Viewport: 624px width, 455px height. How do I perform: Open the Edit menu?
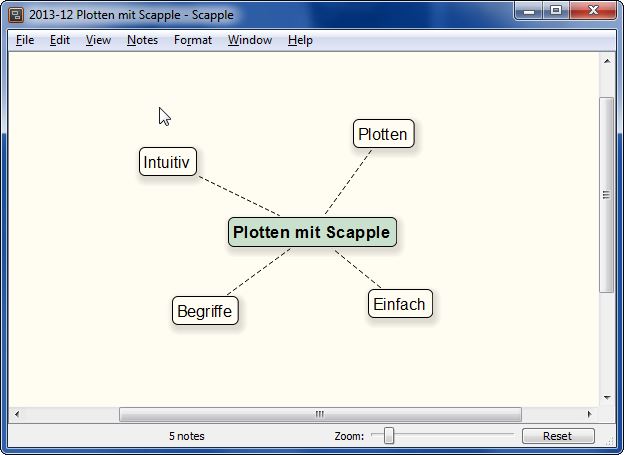pos(60,40)
